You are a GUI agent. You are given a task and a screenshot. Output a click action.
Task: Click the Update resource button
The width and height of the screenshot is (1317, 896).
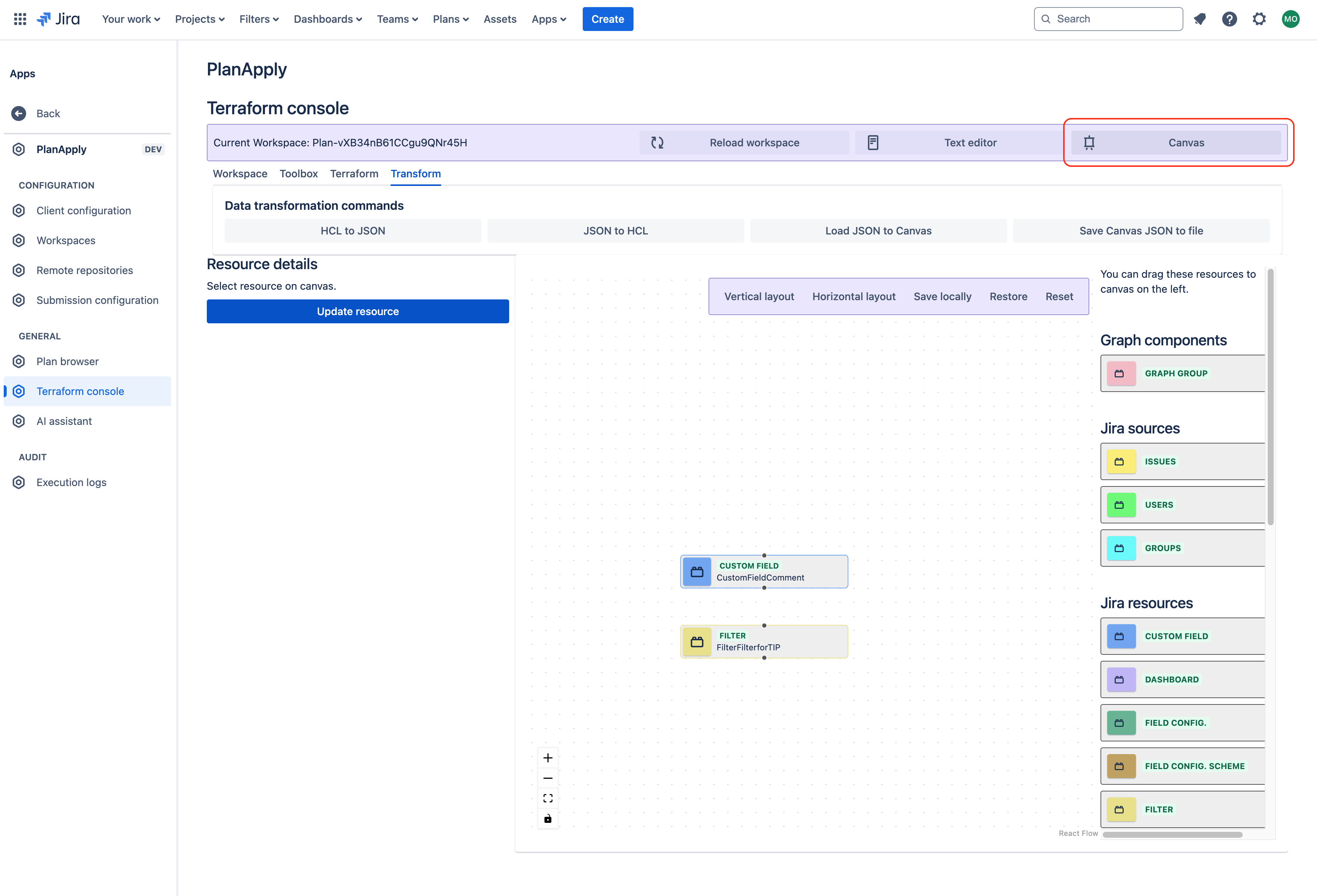pyautogui.click(x=358, y=311)
